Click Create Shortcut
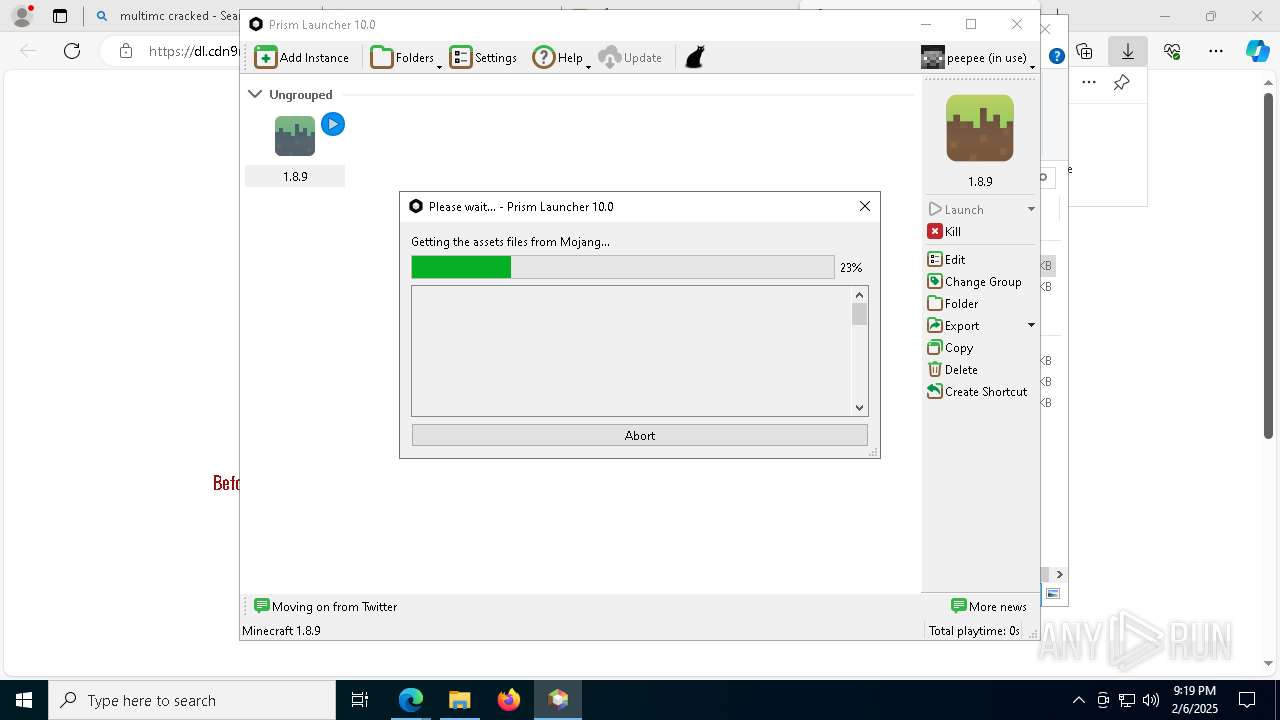Image resolution: width=1280 pixels, height=720 pixels. click(977, 391)
